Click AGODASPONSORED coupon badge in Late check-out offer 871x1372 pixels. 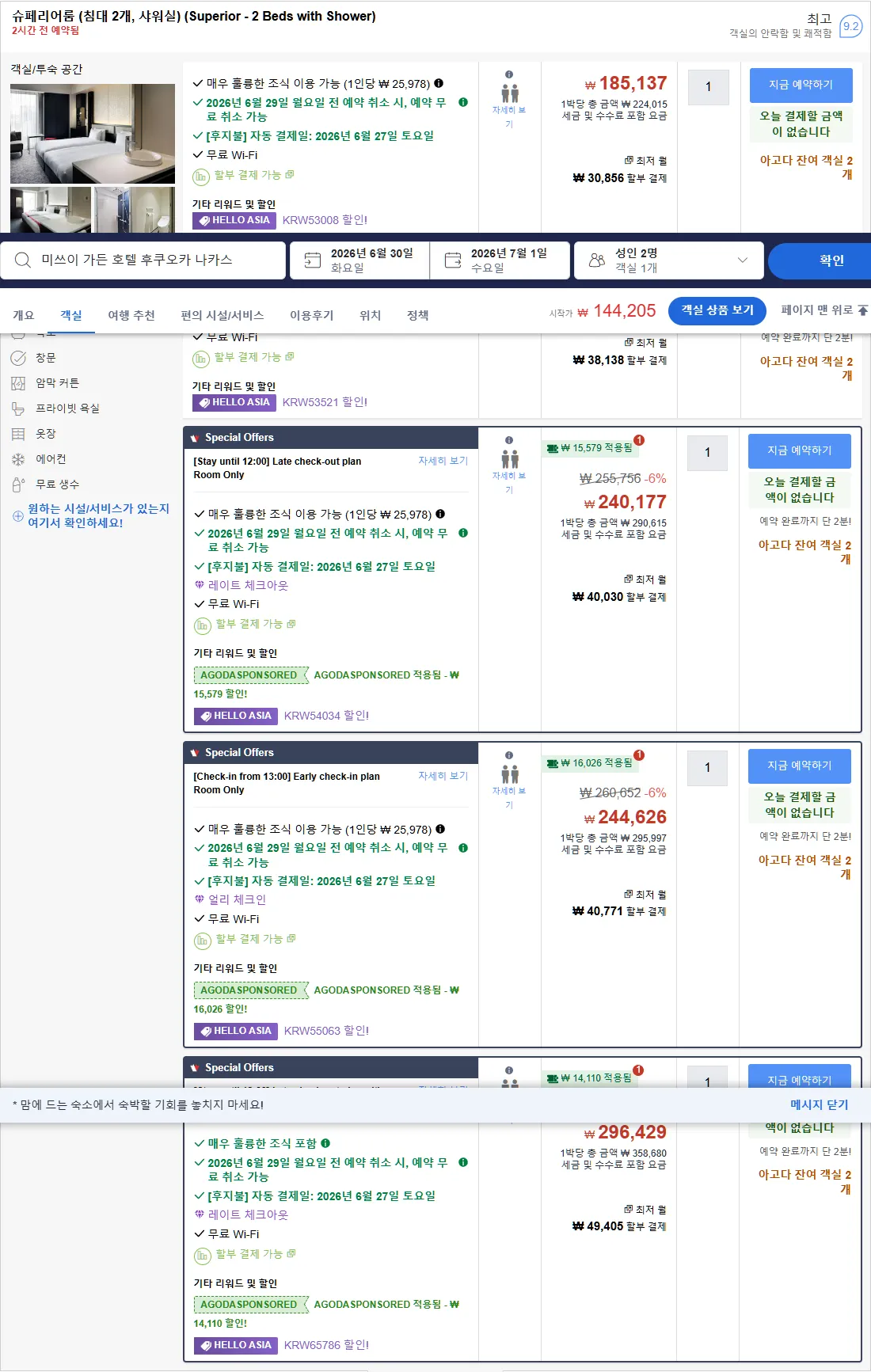pyautogui.click(x=250, y=675)
